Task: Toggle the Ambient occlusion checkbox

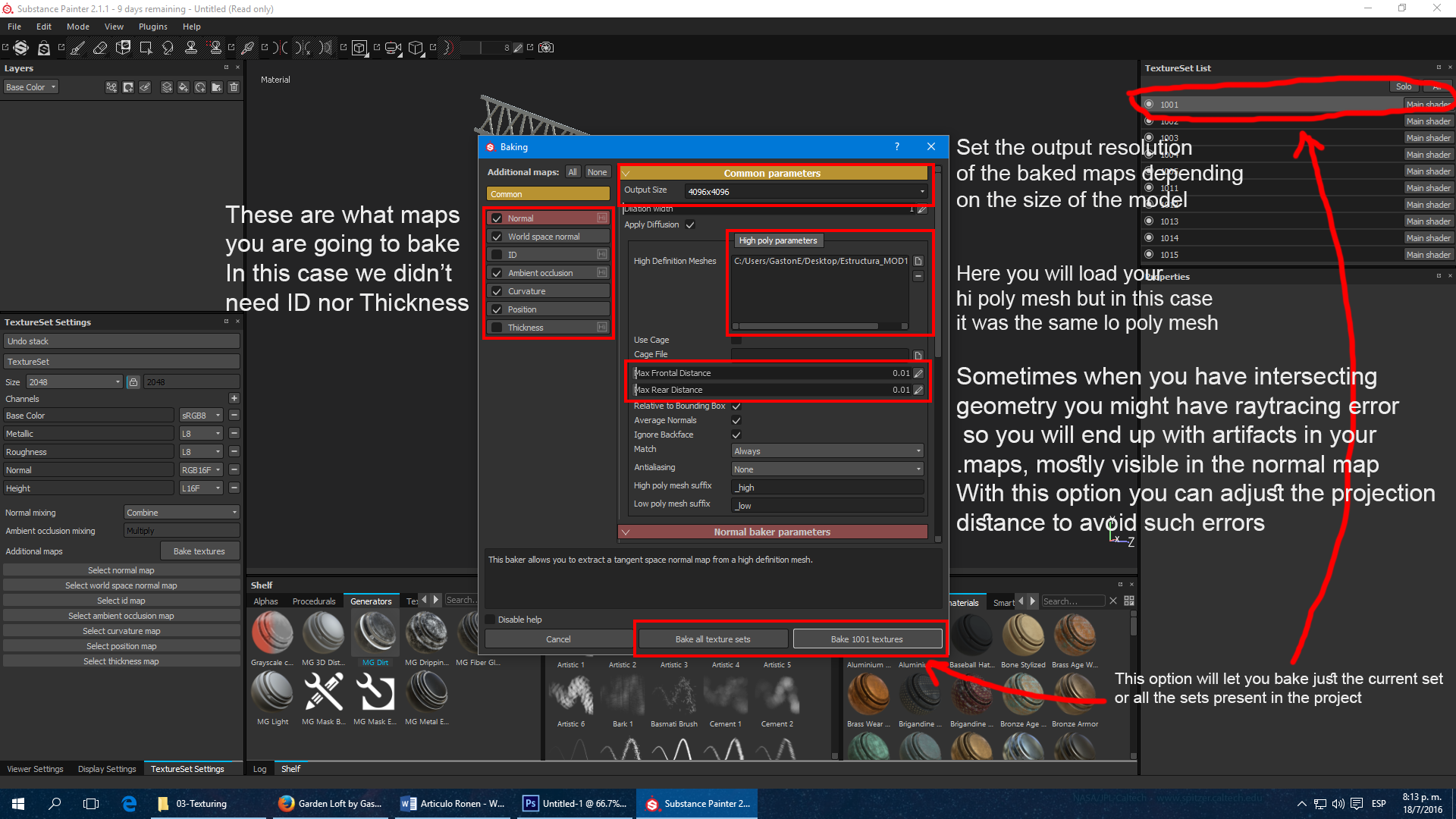Action: click(497, 273)
